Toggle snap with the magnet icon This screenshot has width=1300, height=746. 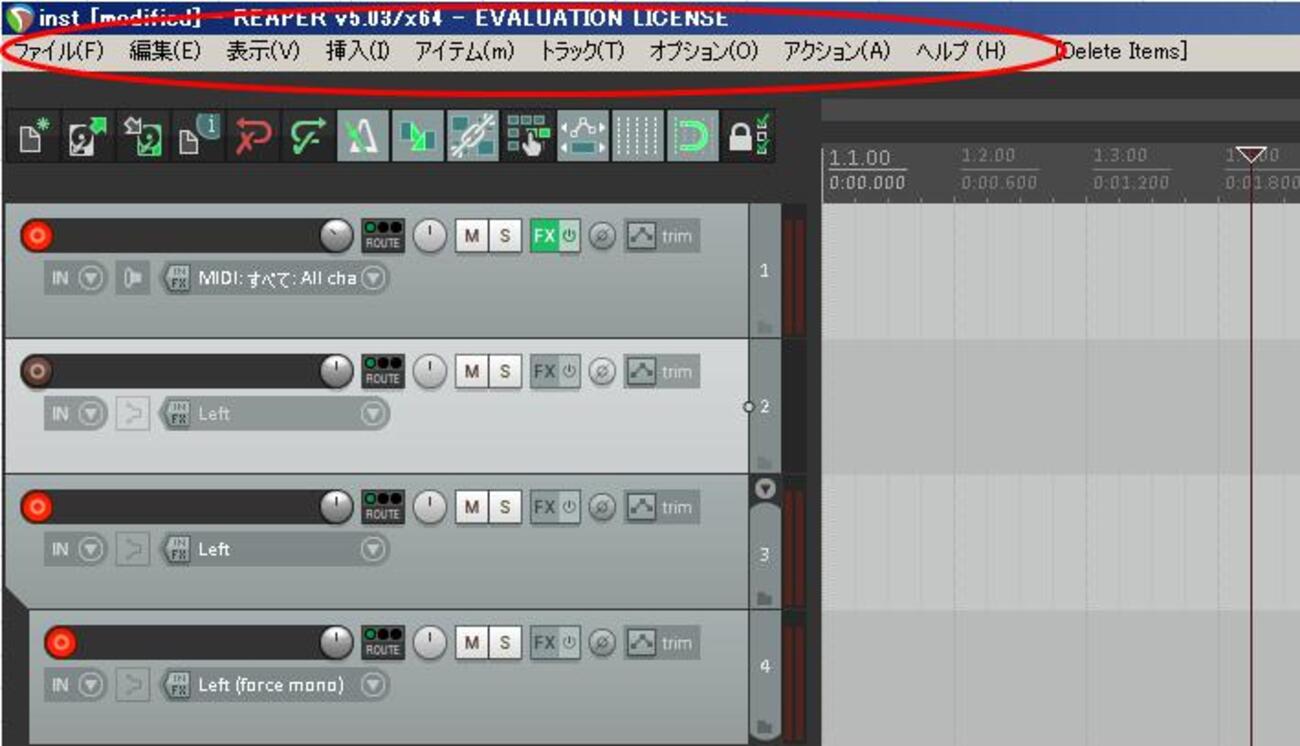point(693,138)
